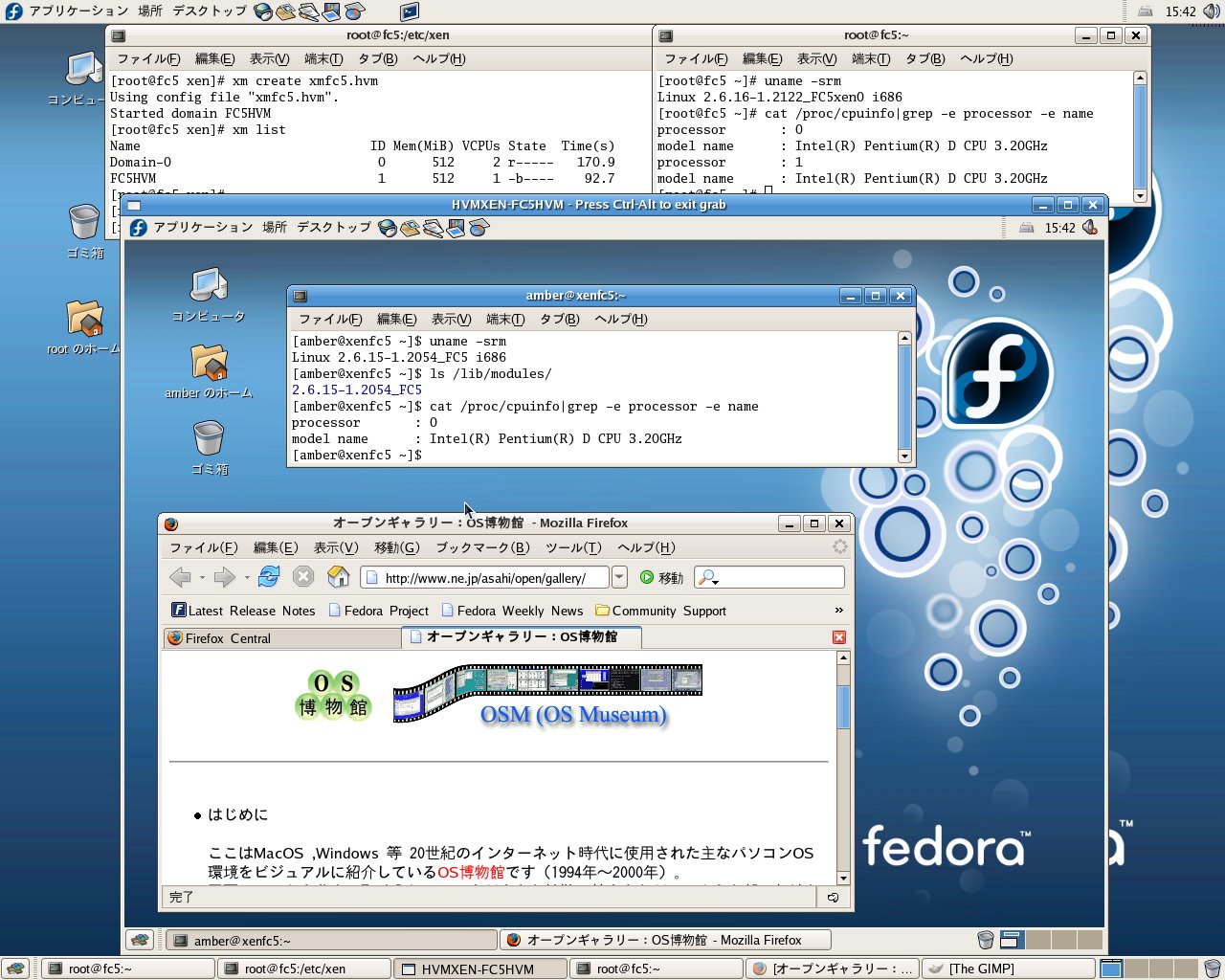Image resolution: width=1225 pixels, height=980 pixels.
Task: Click Firefox Forward arrow button
Action: click(x=224, y=577)
